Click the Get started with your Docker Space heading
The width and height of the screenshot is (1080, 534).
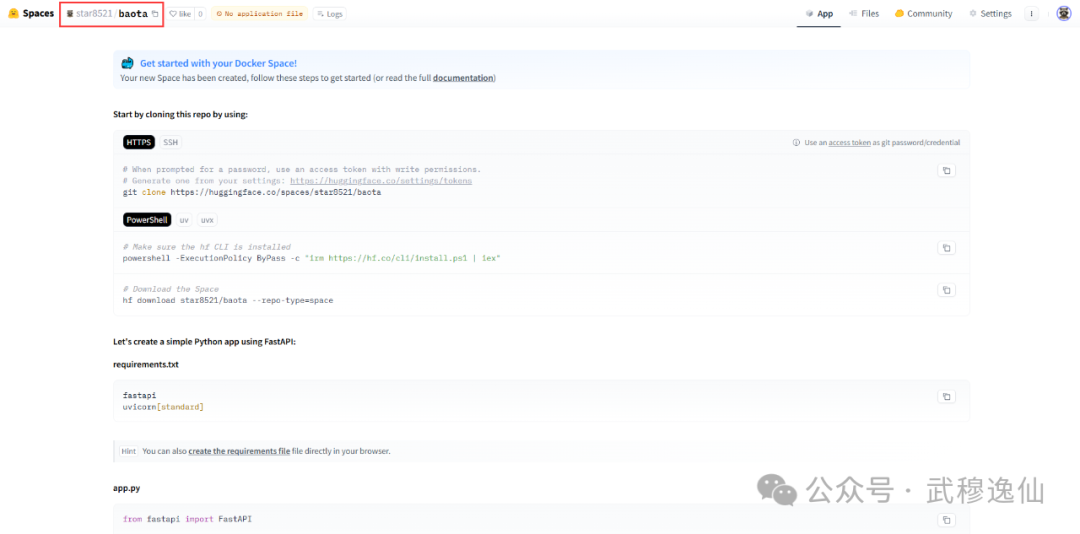coord(218,63)
